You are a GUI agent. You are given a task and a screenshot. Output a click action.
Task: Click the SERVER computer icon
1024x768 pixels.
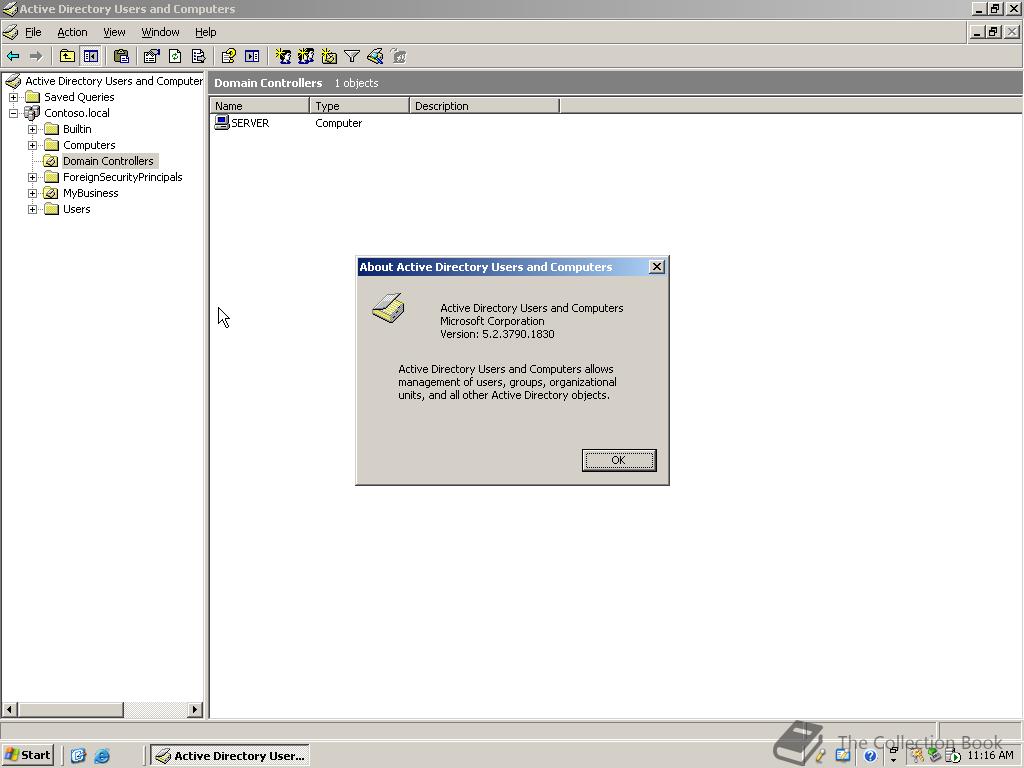(x=221, y=123)
